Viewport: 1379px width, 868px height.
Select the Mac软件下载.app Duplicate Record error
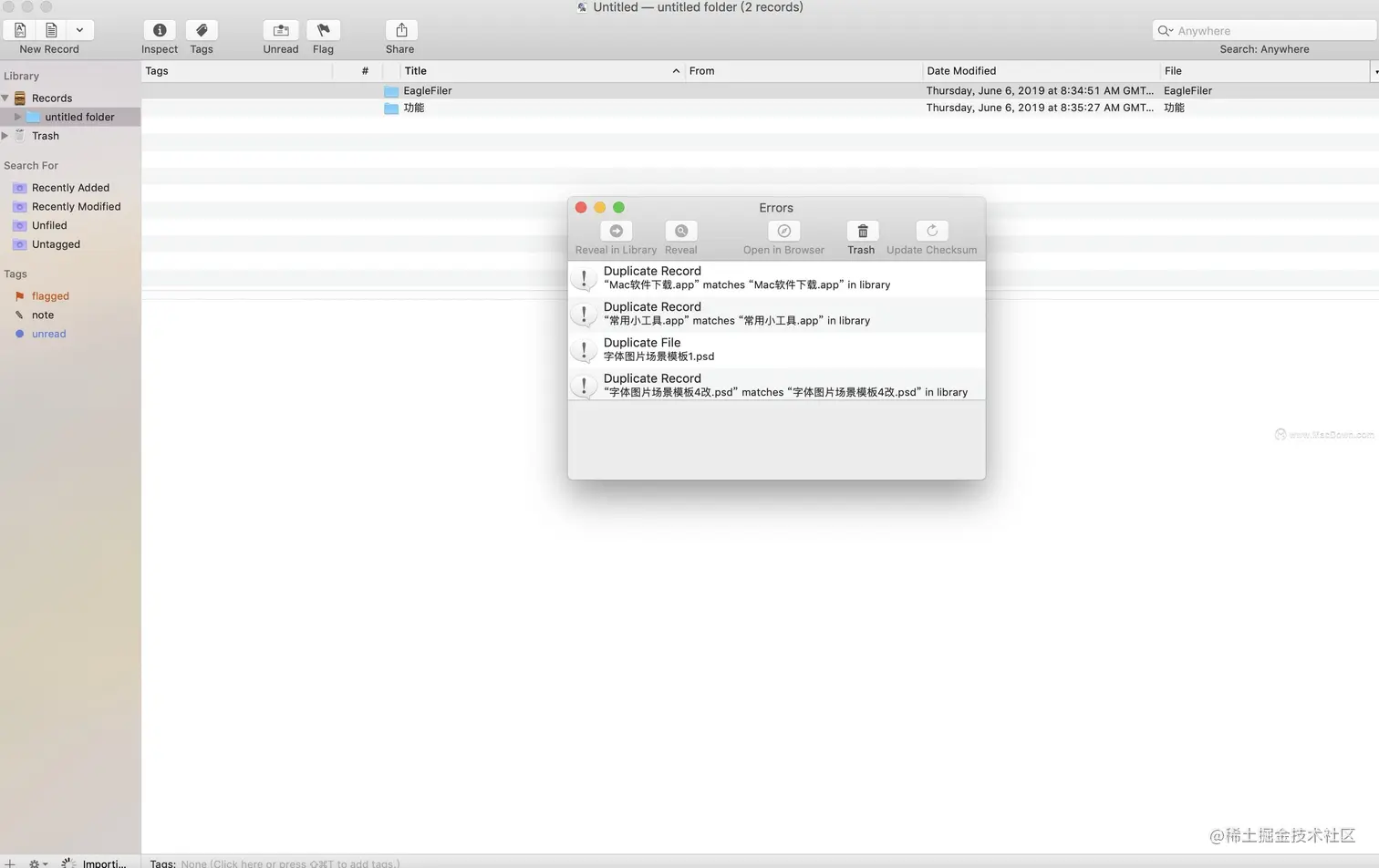click(x=776, y=278)
